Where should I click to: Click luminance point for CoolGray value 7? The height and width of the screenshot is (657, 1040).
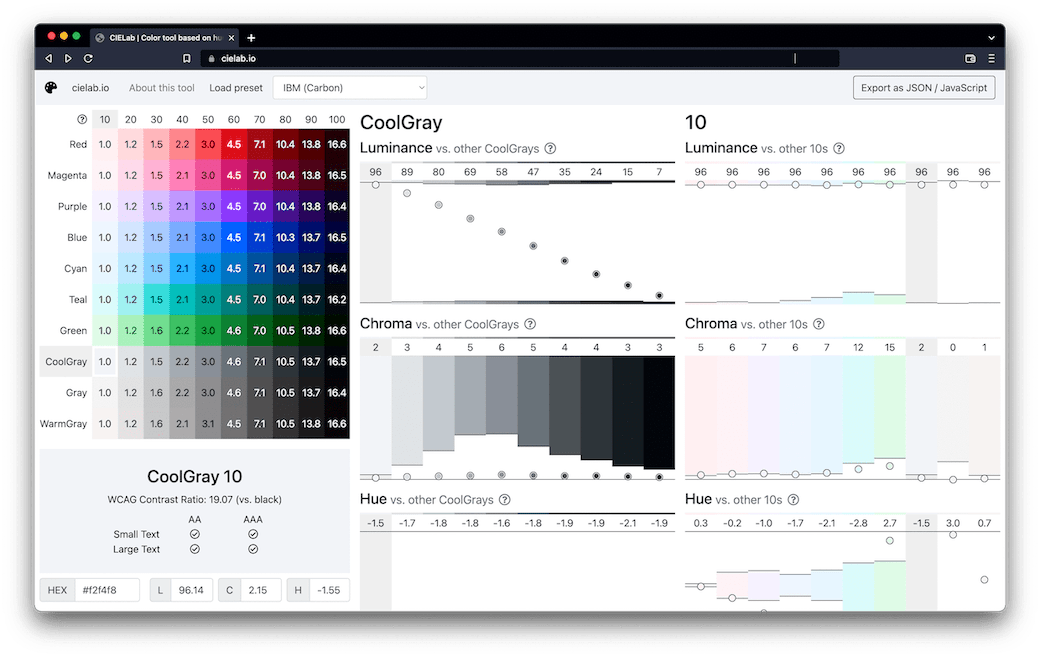pyautogui.click(x=659, y=296)
